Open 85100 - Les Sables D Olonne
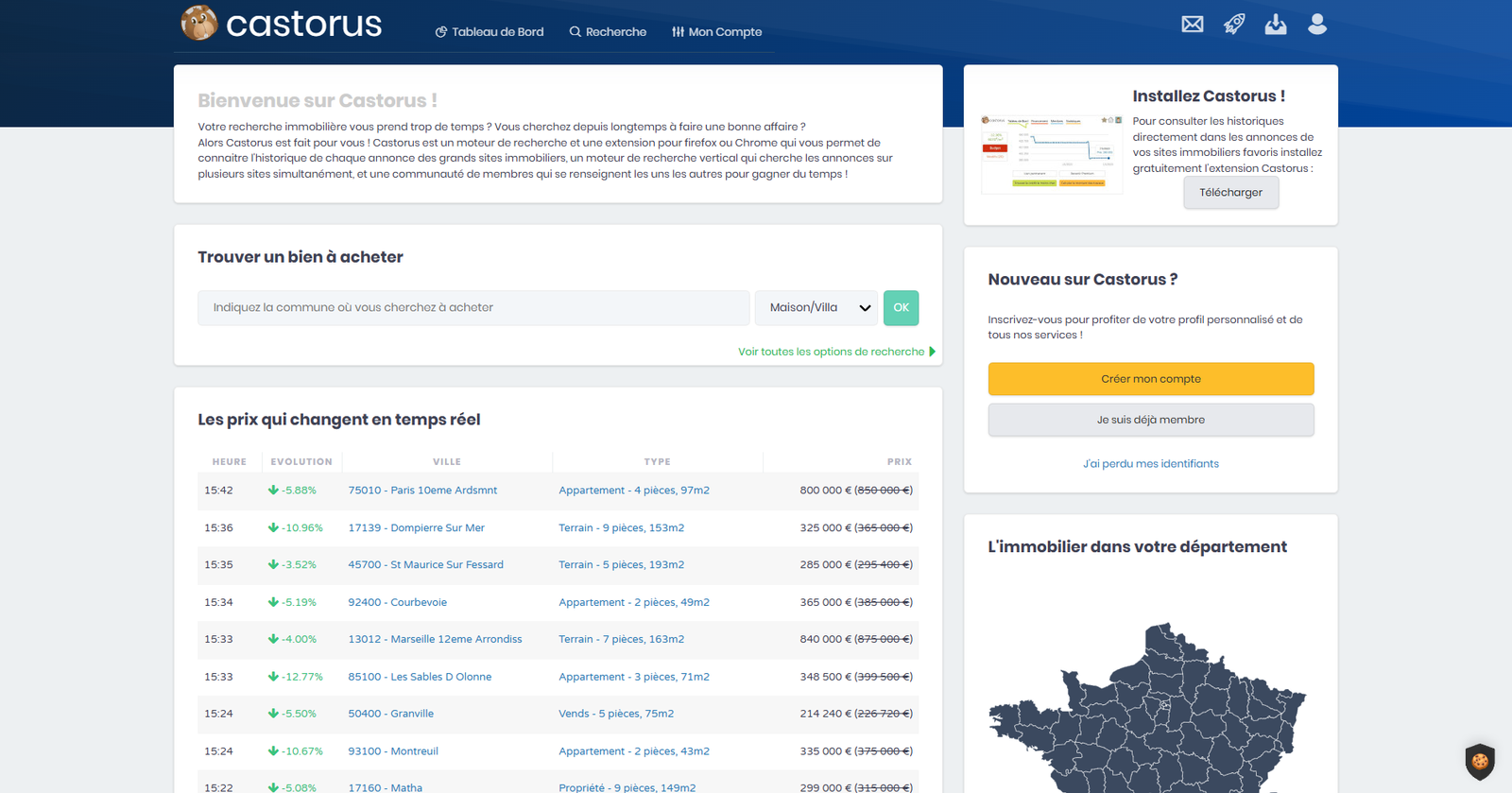The height and width of the screenshot is (793, 1512). point(420,677)
